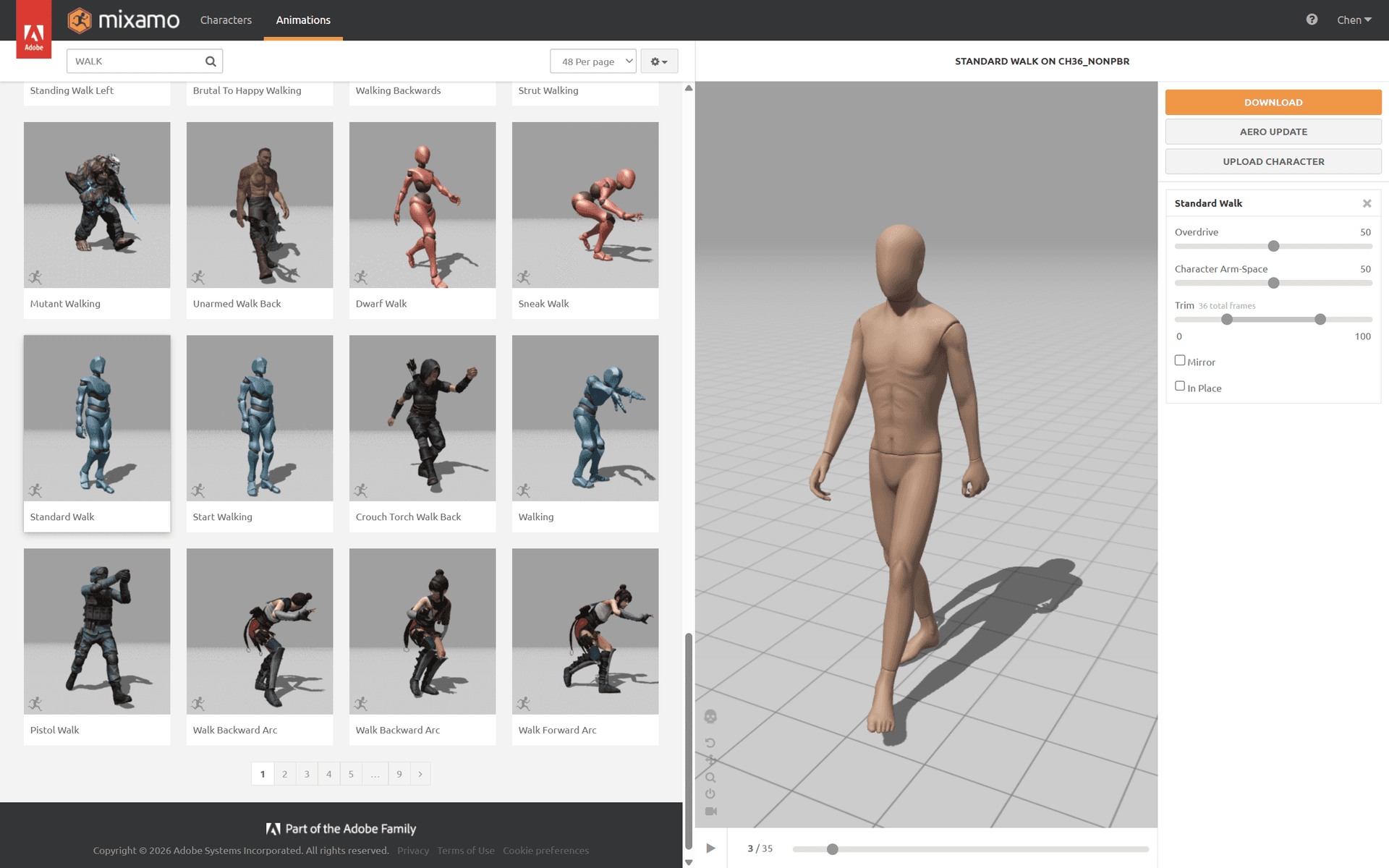Select the pan tool in the viewport
Viewport: 1389px width, 868px height.
tap(710, 759)
